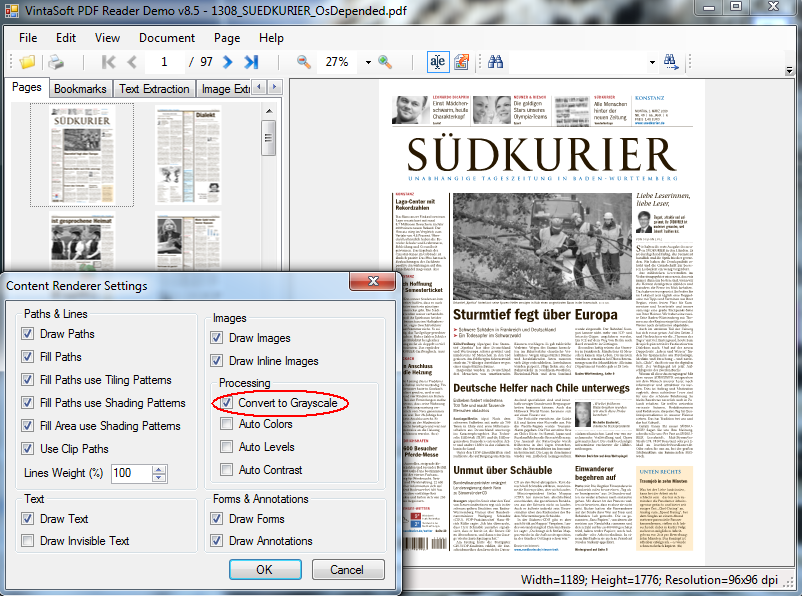802x596 pixels.
Task: Open a PDF file with the folder icon
Action: [30, 62]
